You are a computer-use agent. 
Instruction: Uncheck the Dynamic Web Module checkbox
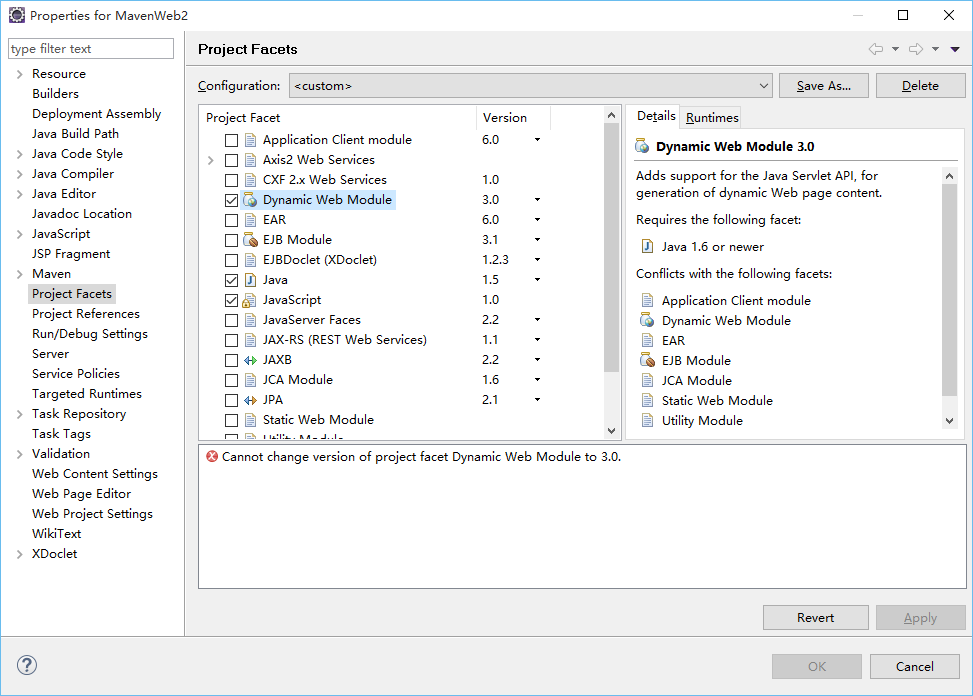tap(232, 200)
